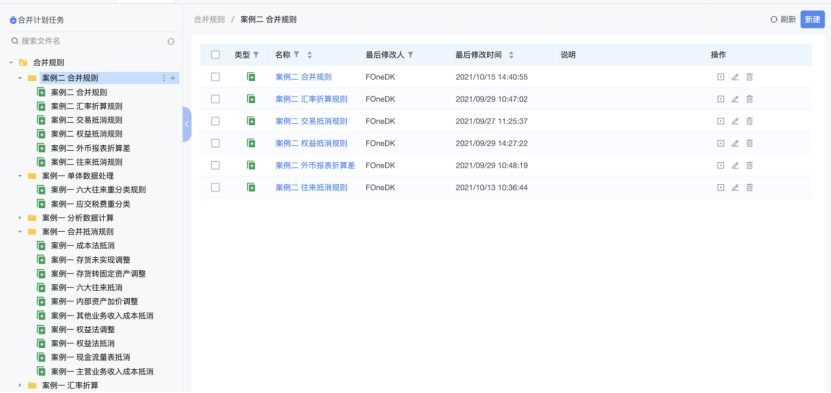Select 案例一 内部资产加价调整 in tree
Screen dimensions: 831x393
click(94, 302)
